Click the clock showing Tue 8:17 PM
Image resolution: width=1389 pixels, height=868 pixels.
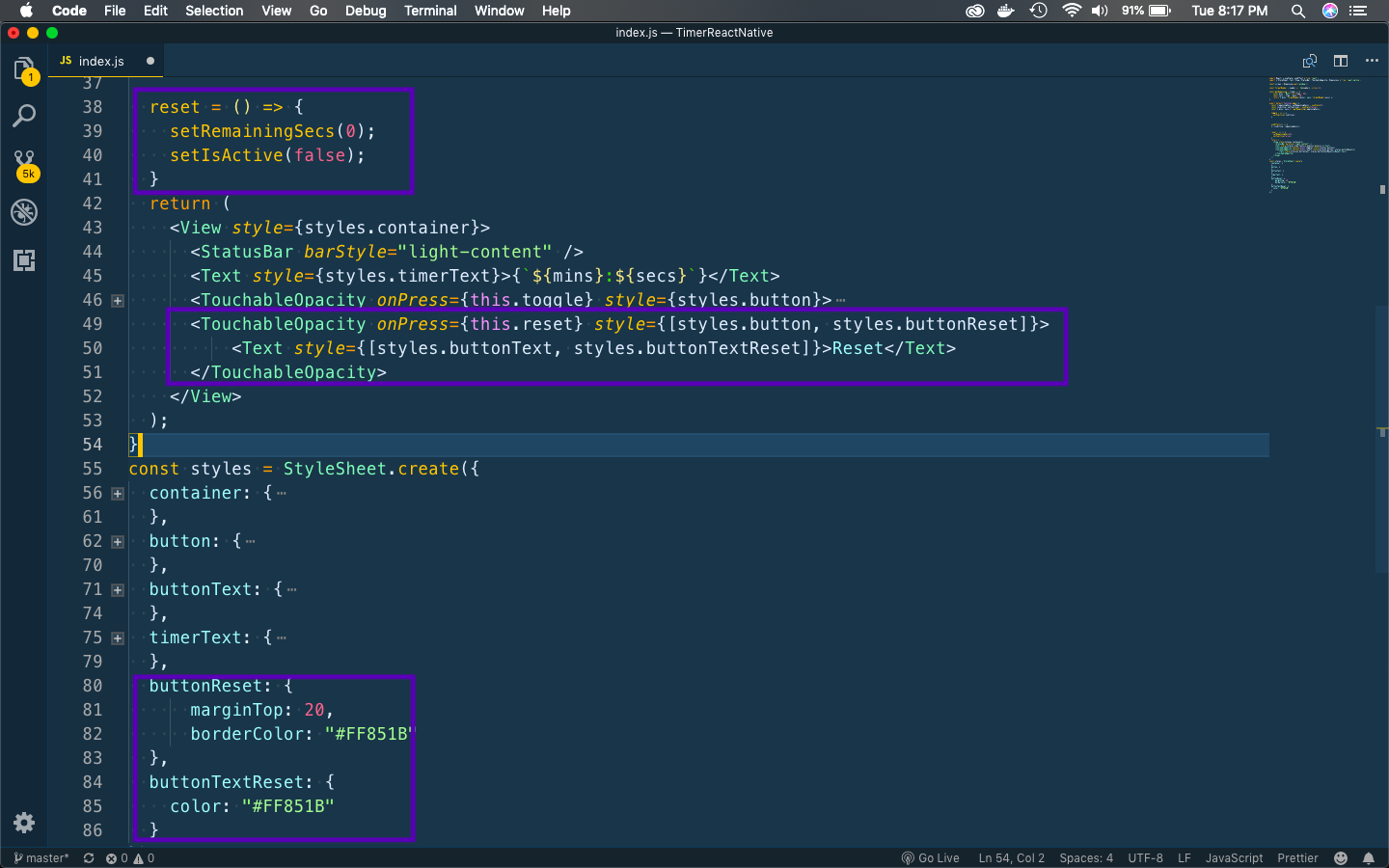1229,11
